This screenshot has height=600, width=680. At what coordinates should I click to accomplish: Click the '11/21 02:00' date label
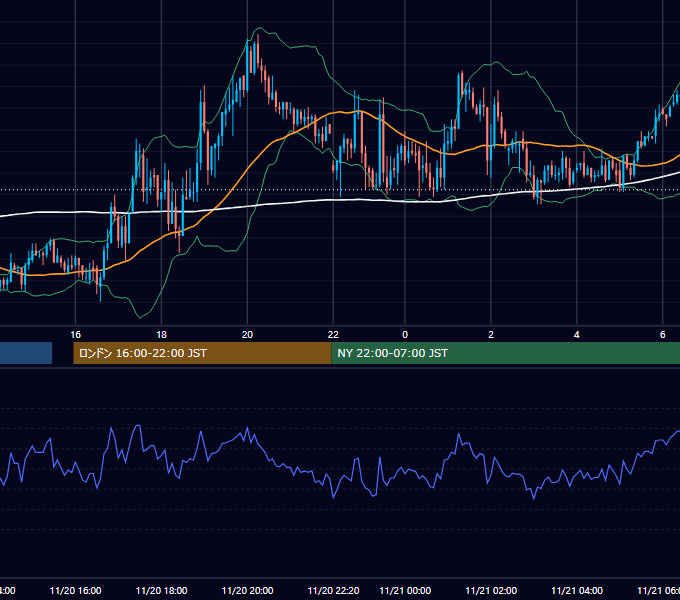click(x=491, y=591)
